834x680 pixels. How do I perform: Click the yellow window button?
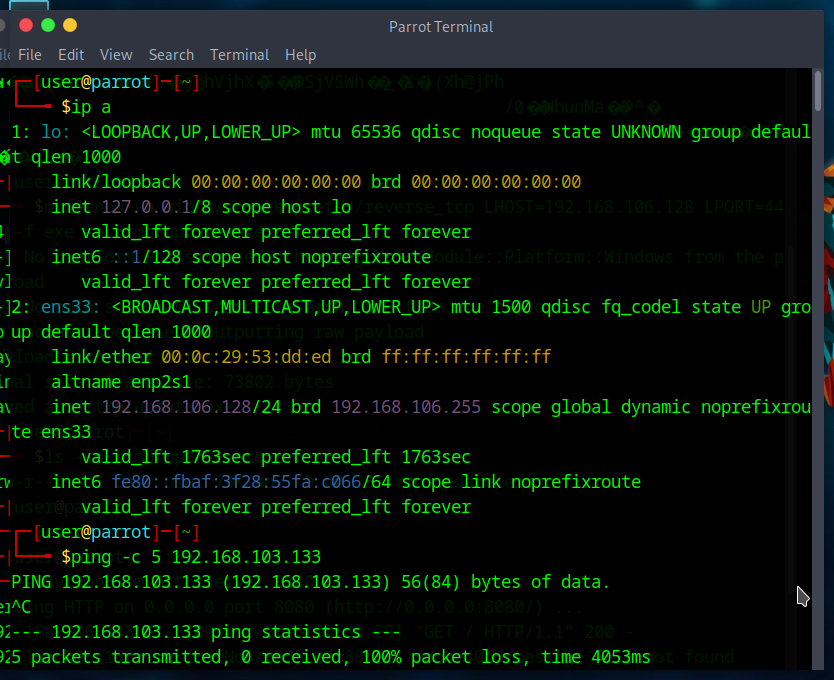coord(70,25)
